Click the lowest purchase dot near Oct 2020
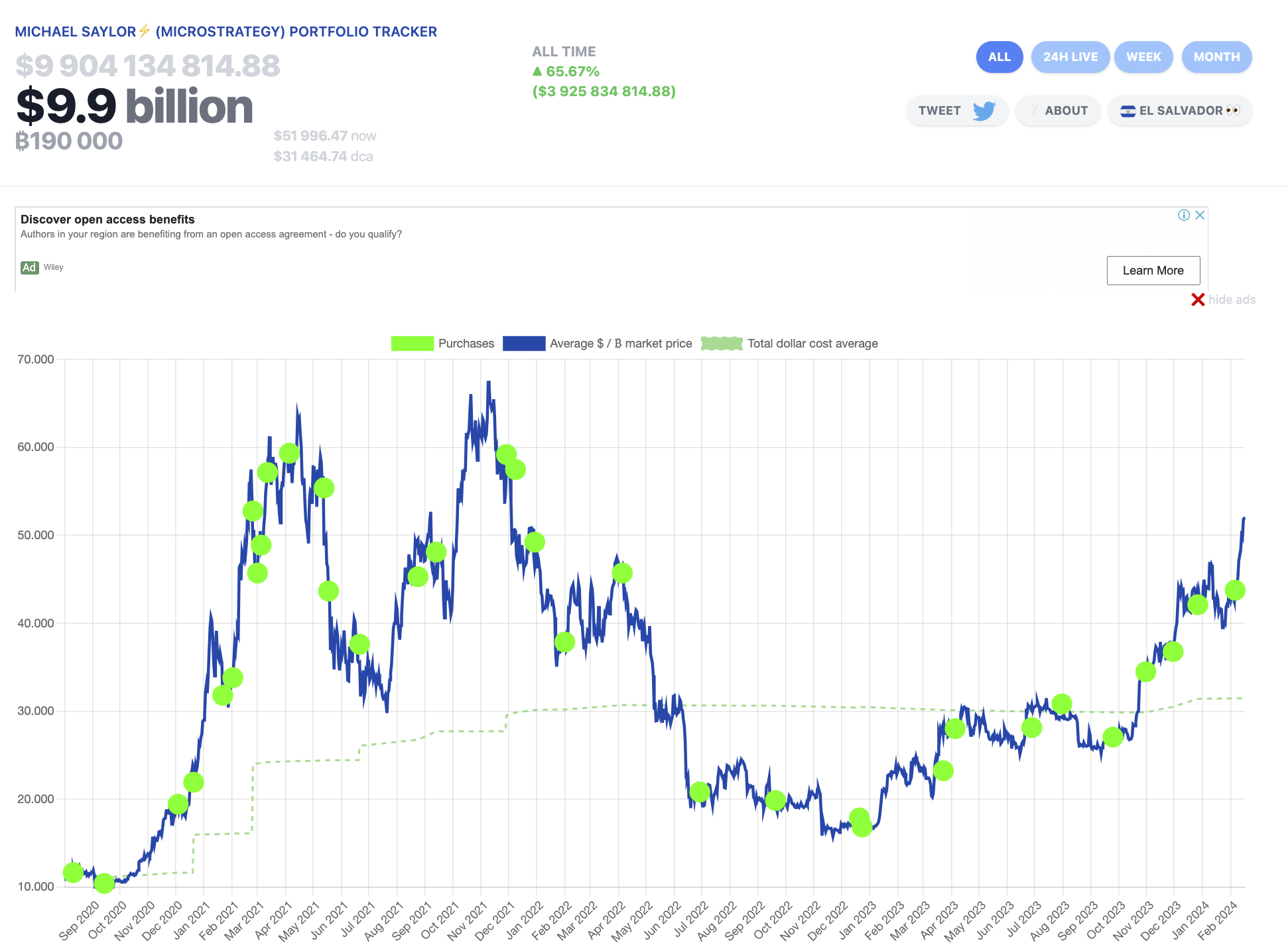The width and height of the screenshot is (1288, 951). pos(104,883)
